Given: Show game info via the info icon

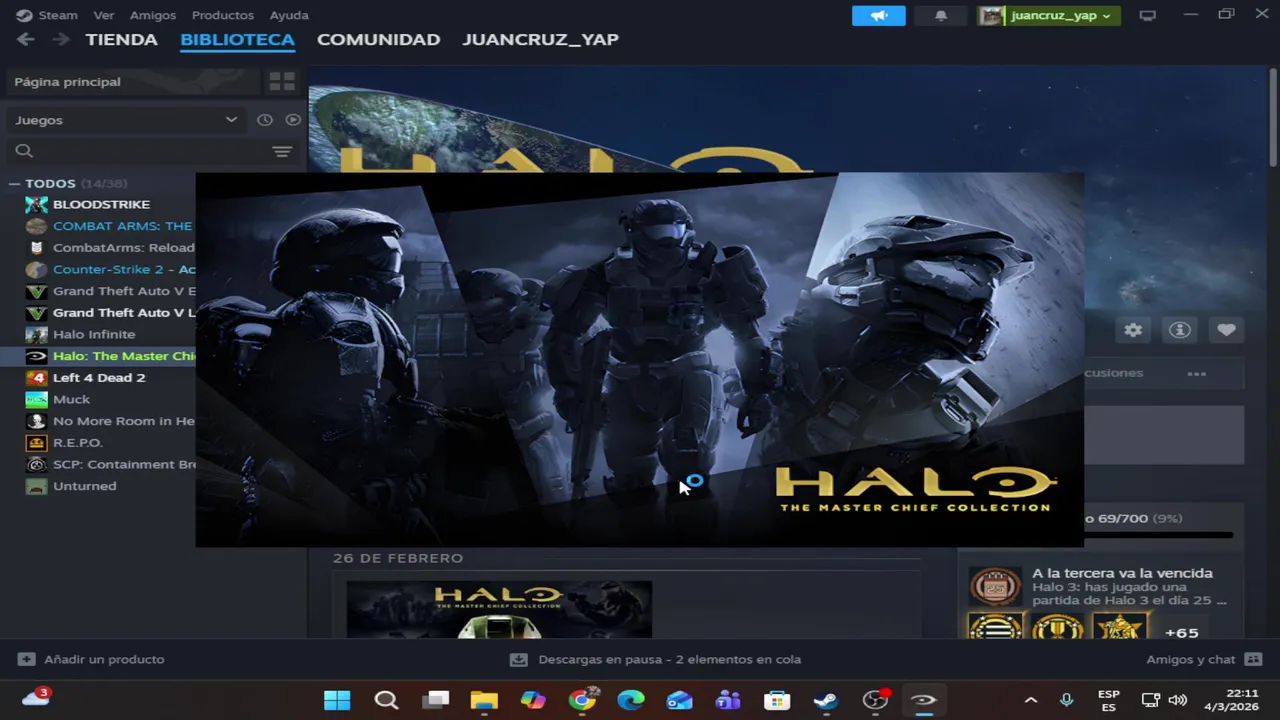Looking at the screenshot, I should (x=1180, y=330).
